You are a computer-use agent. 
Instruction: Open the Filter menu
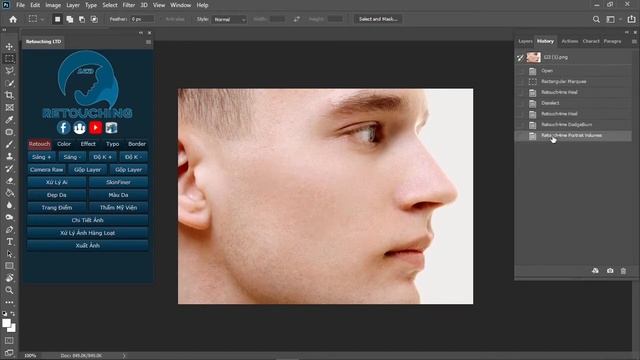click(129, 5)
